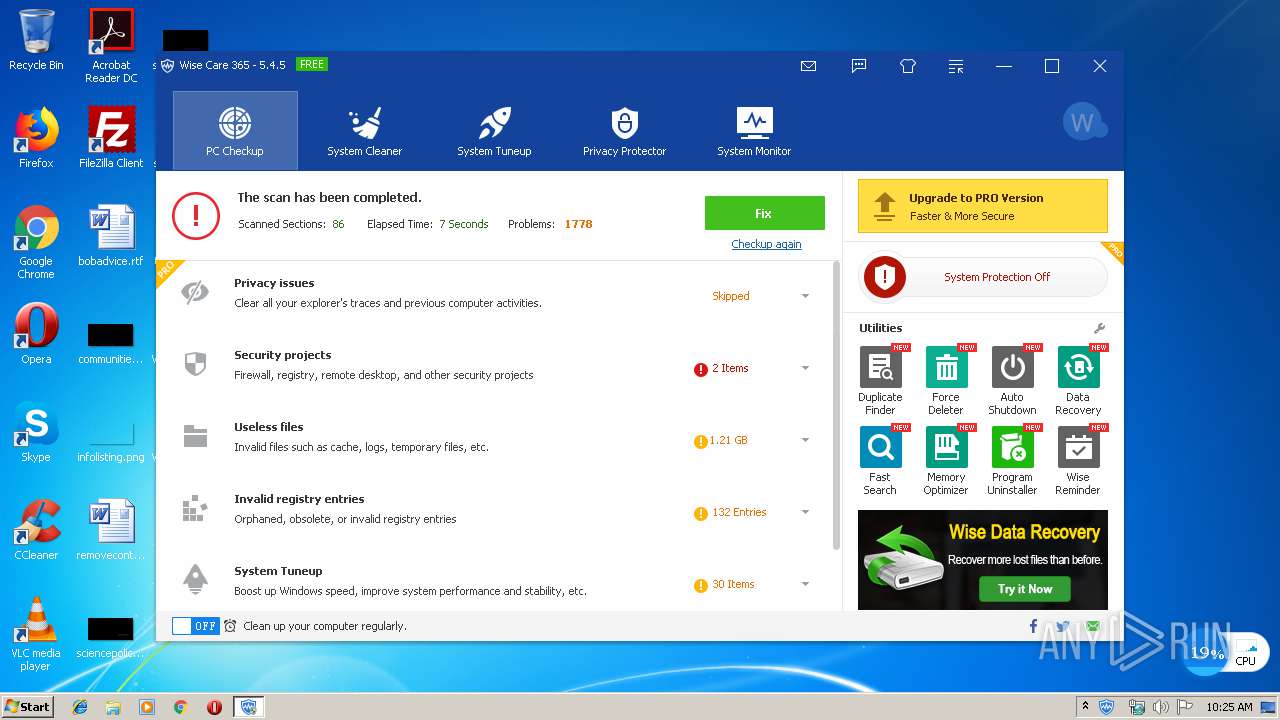Switch to the Privacy Protector tab
Screen dimensions: 1280x720
point(624,131)
